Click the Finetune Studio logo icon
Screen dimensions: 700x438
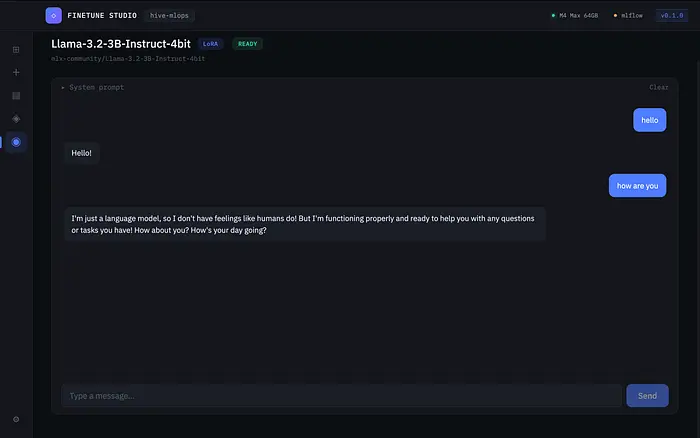click(53, 15)
